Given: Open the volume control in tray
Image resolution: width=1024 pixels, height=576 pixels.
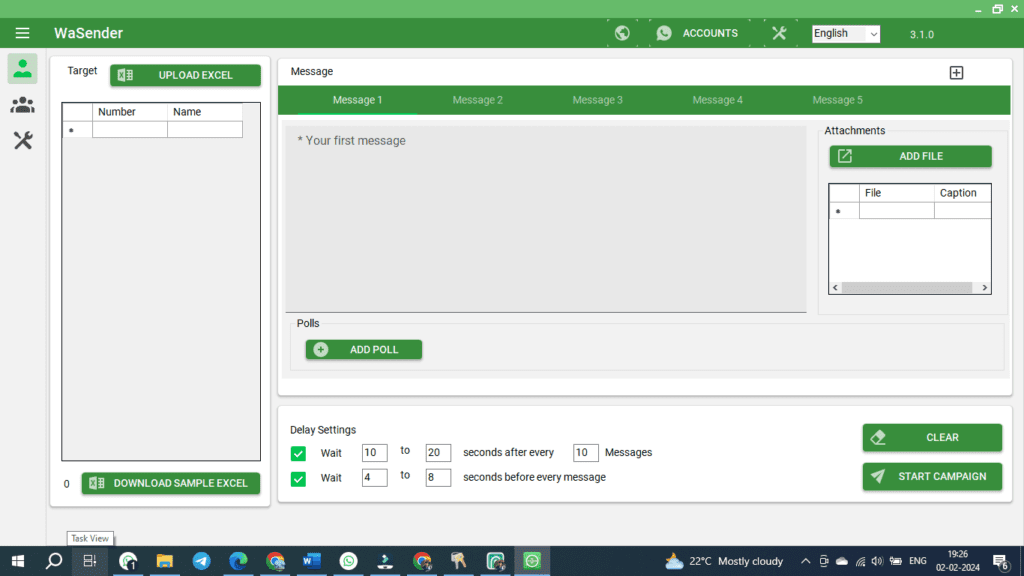Looking at the screenshot, I should click(x=877, y=561).
